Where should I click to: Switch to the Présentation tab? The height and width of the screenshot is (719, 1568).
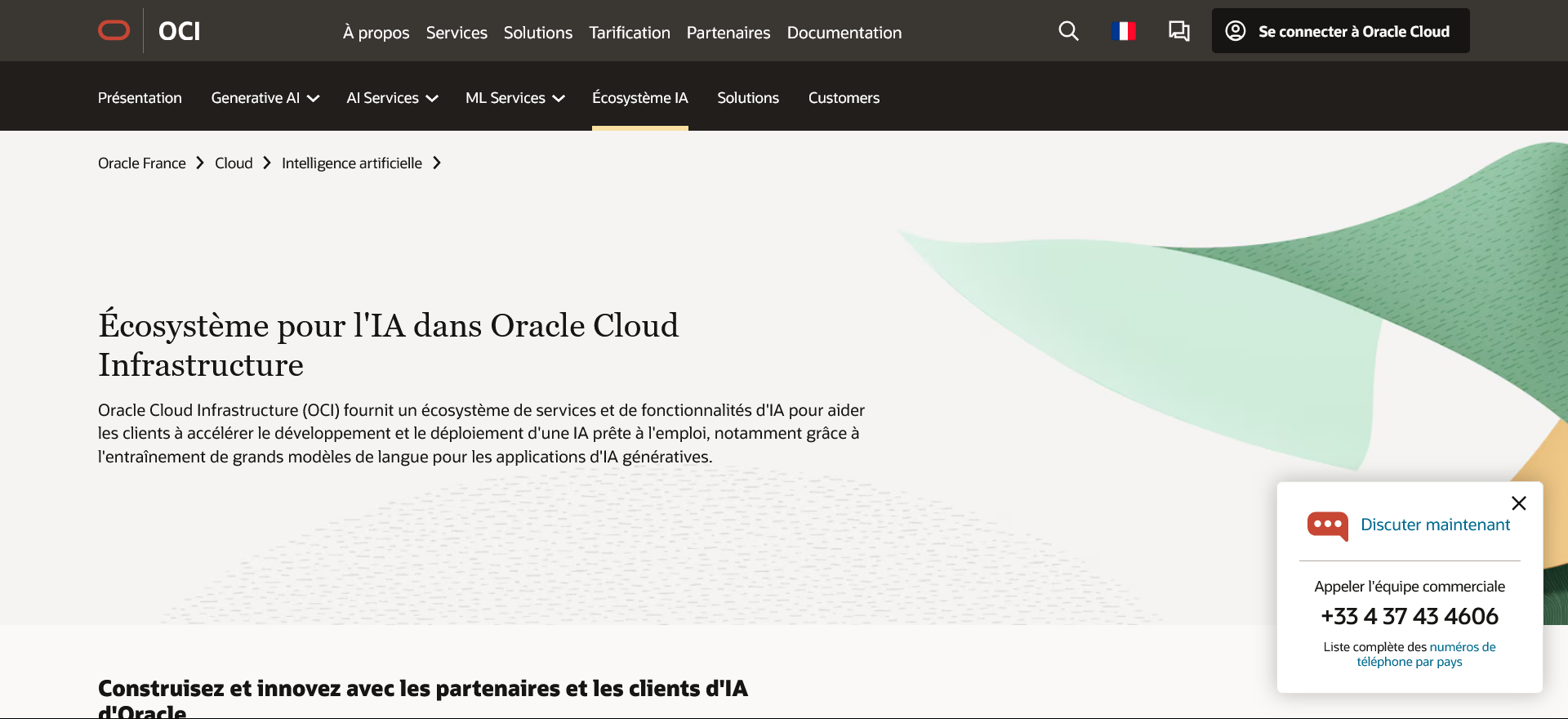pyautogui.click(x=140, y=98)
